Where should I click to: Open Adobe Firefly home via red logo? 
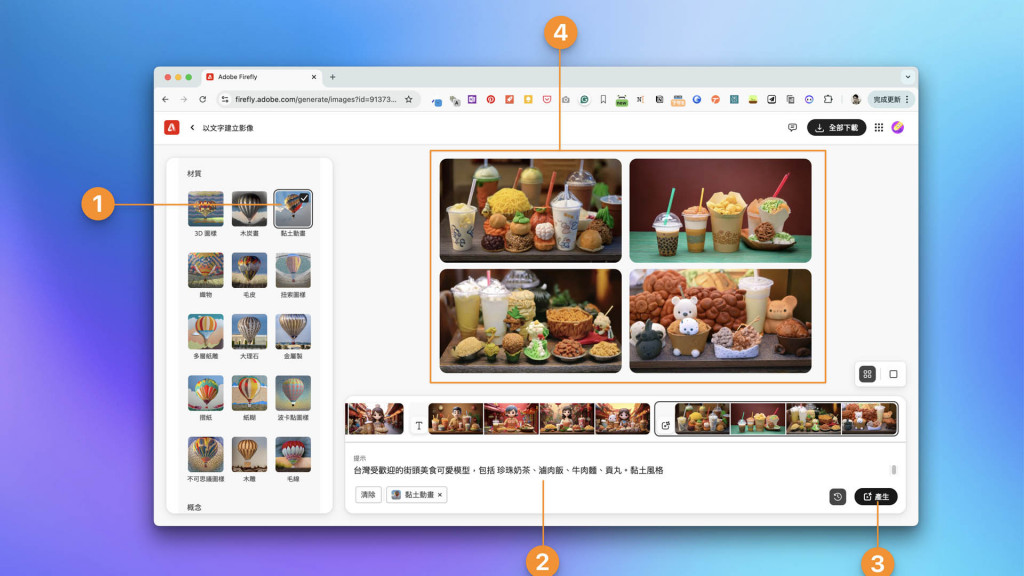172,127
